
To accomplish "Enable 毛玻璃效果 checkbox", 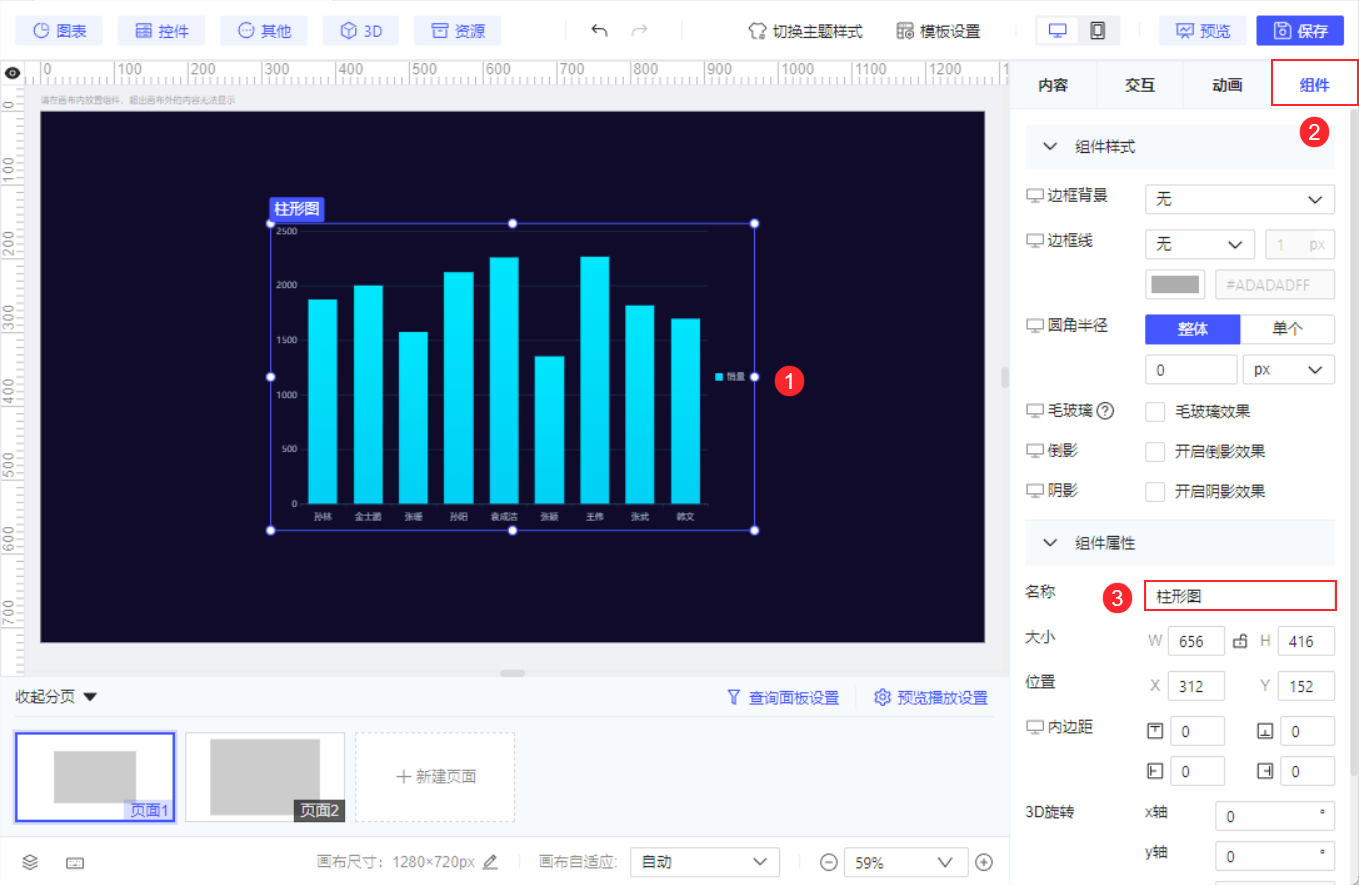I will point(1155,412).
